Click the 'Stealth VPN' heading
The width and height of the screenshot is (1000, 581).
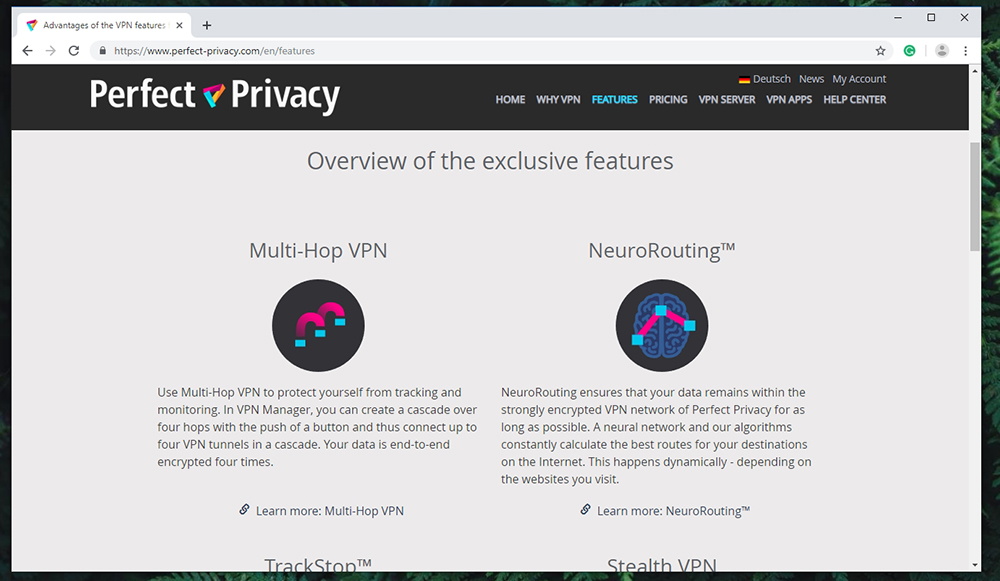coord(661,564)
